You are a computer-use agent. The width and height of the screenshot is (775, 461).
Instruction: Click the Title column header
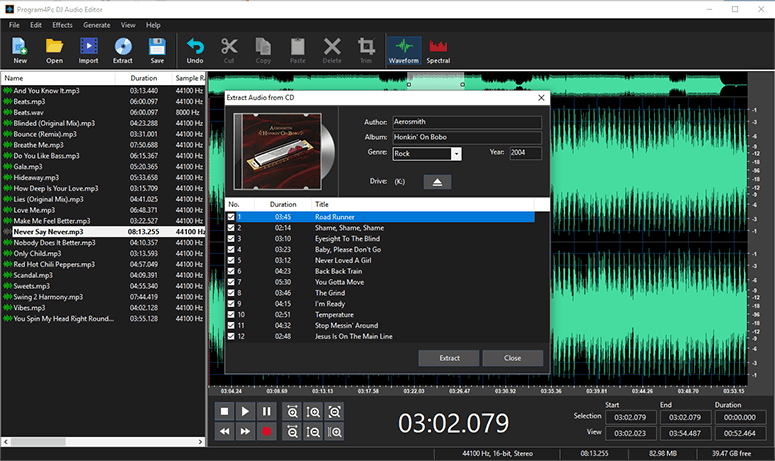tap(323, 204)
